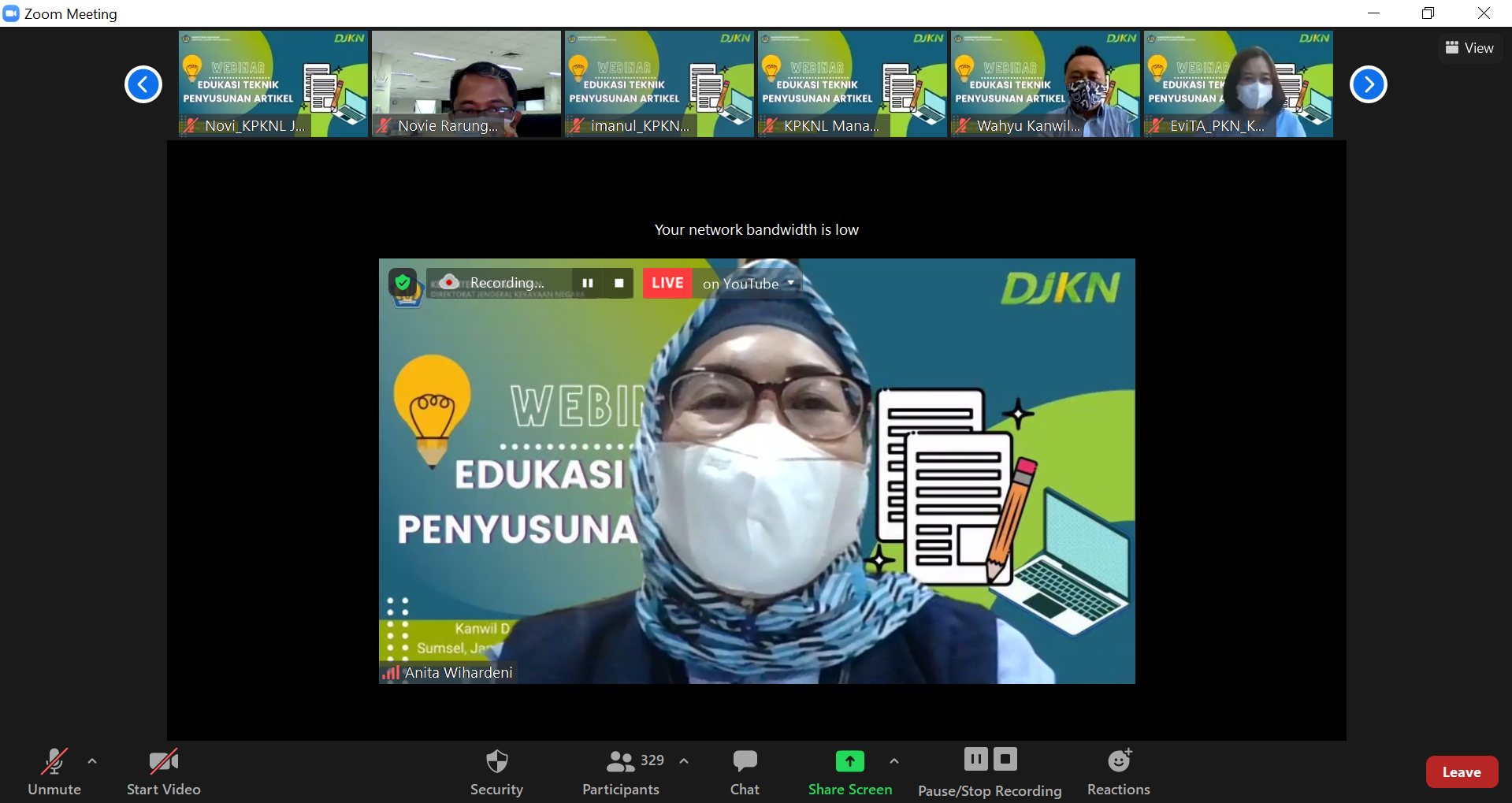Show previous participants with left arrow

143,84
